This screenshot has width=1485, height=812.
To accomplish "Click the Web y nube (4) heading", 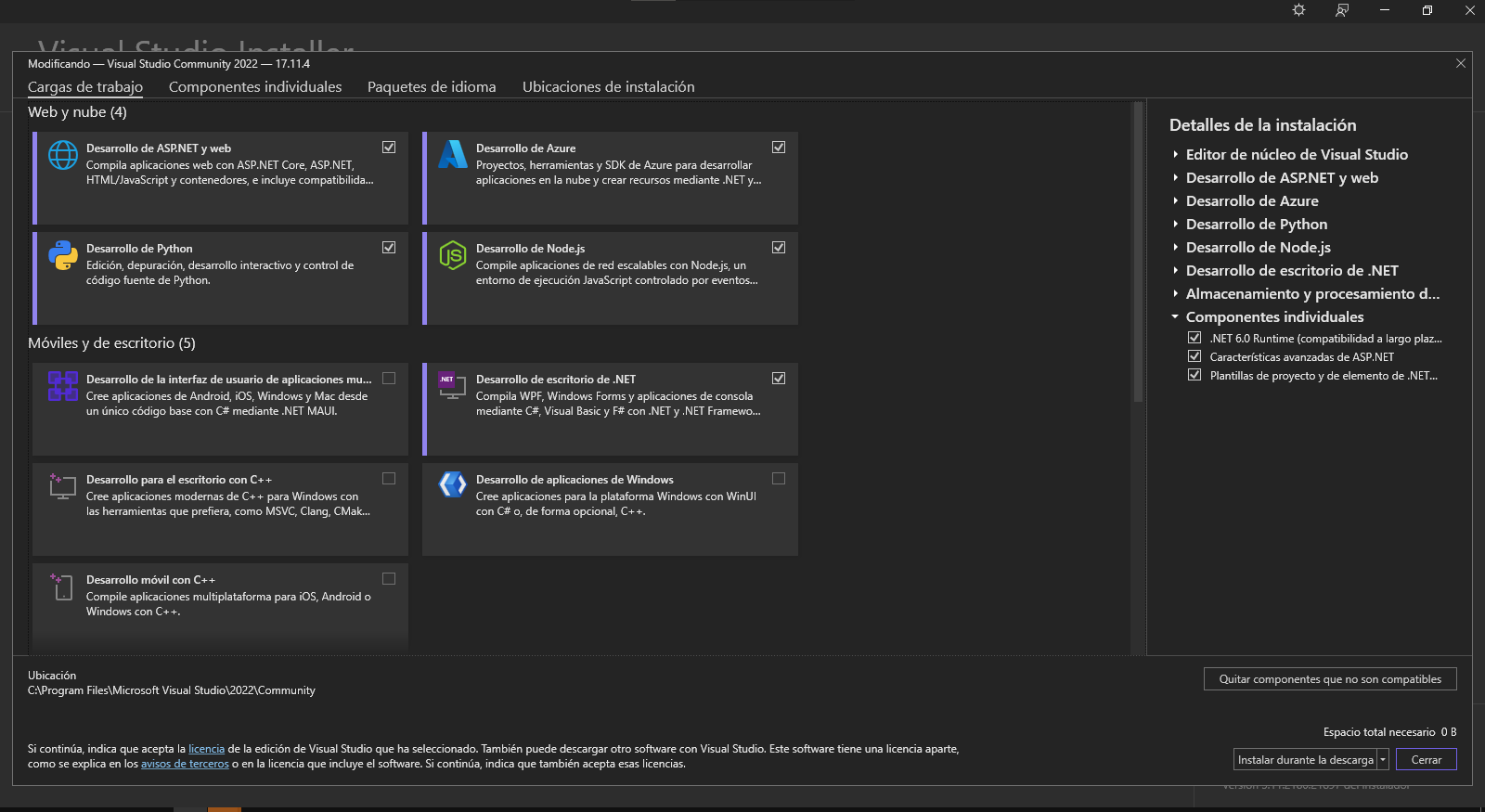I will pos(77,112).
